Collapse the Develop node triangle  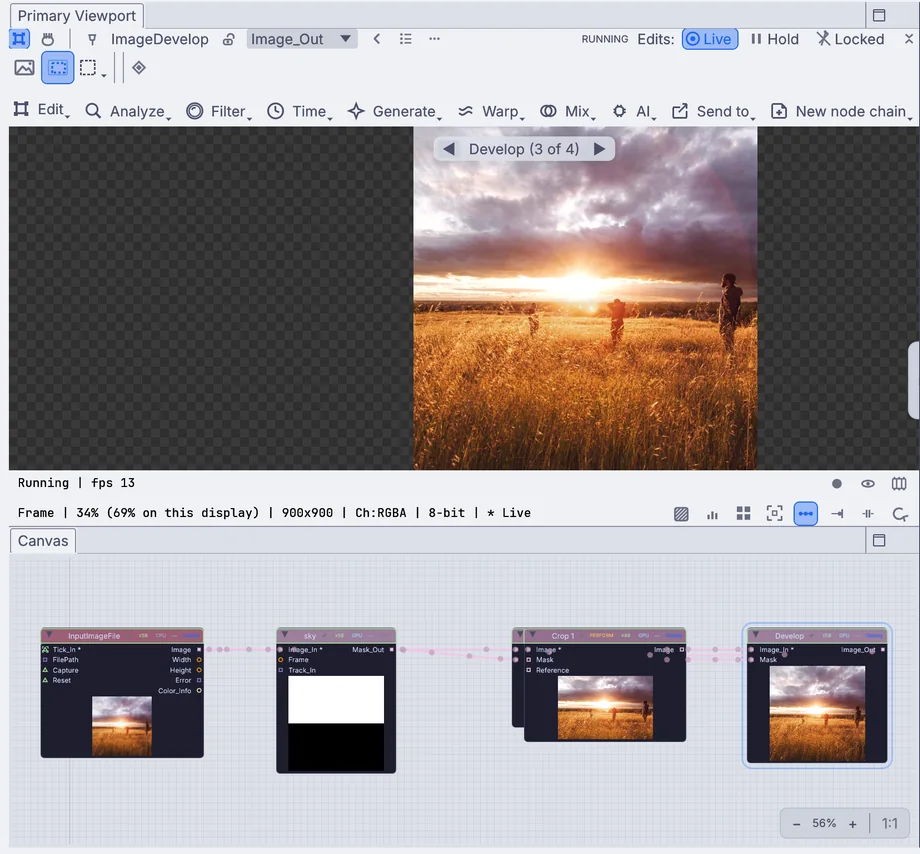(x=756, y=635)
